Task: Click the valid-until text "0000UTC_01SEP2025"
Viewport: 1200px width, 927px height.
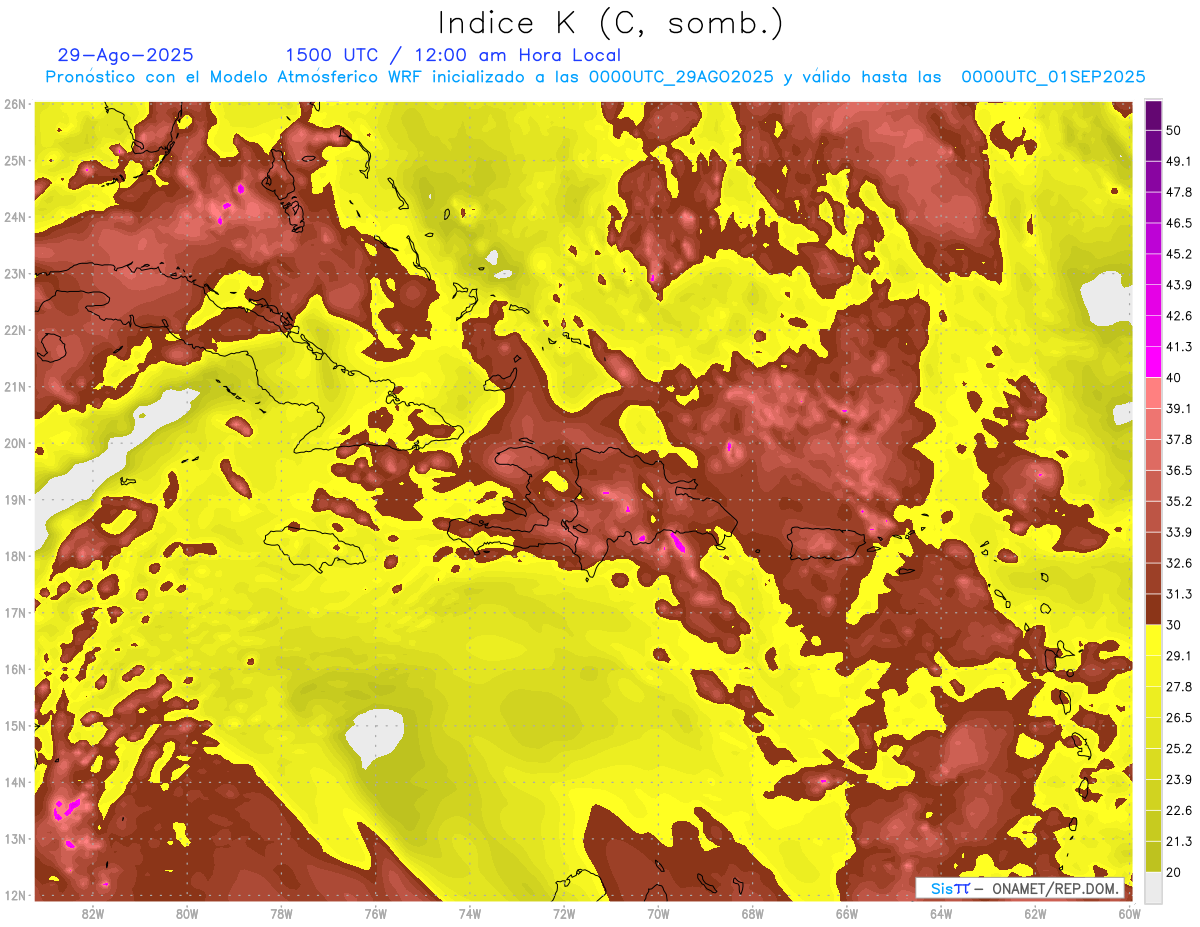Action: pos(1053,77)
